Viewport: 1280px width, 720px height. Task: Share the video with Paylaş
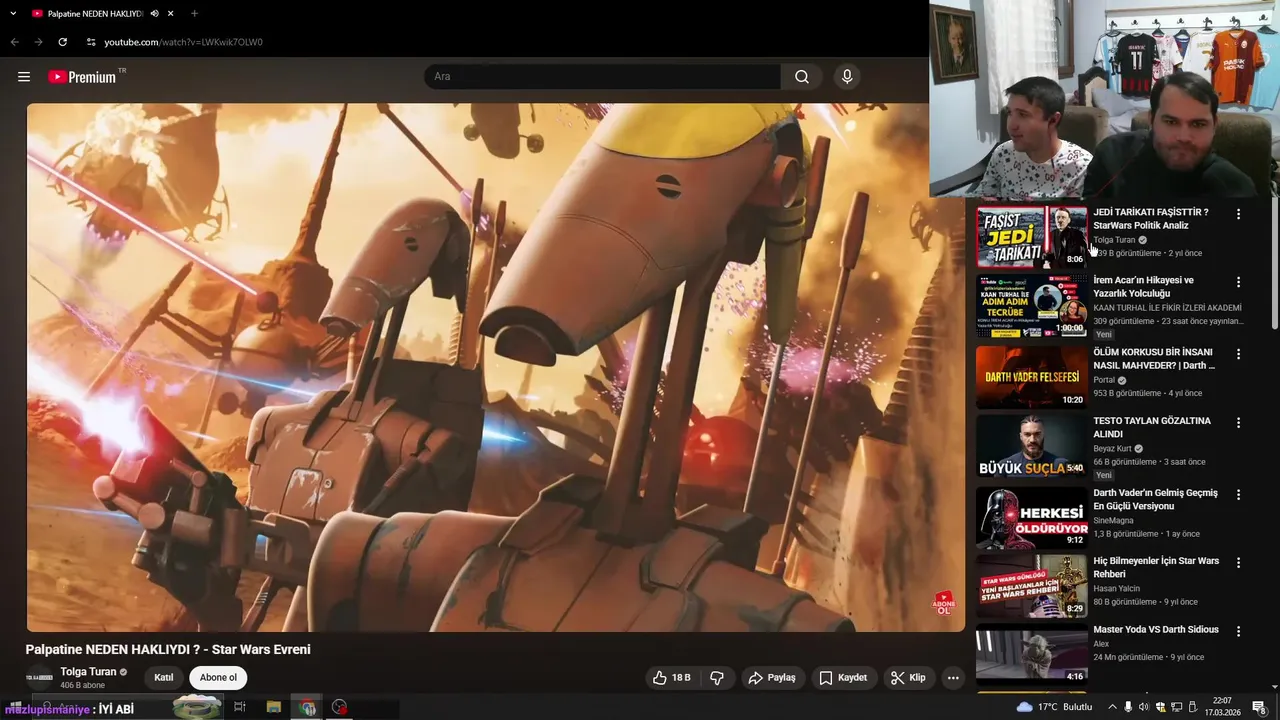click(772, 677)
